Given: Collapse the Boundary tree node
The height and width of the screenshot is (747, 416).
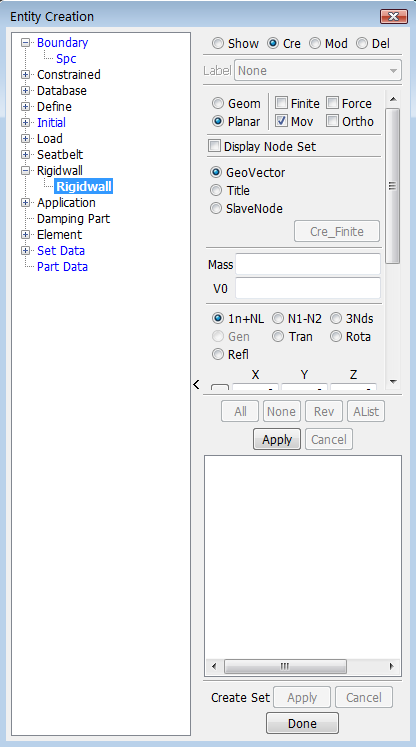Looking at the screenshot, I should pyautogui.click(x=26, y=42).
